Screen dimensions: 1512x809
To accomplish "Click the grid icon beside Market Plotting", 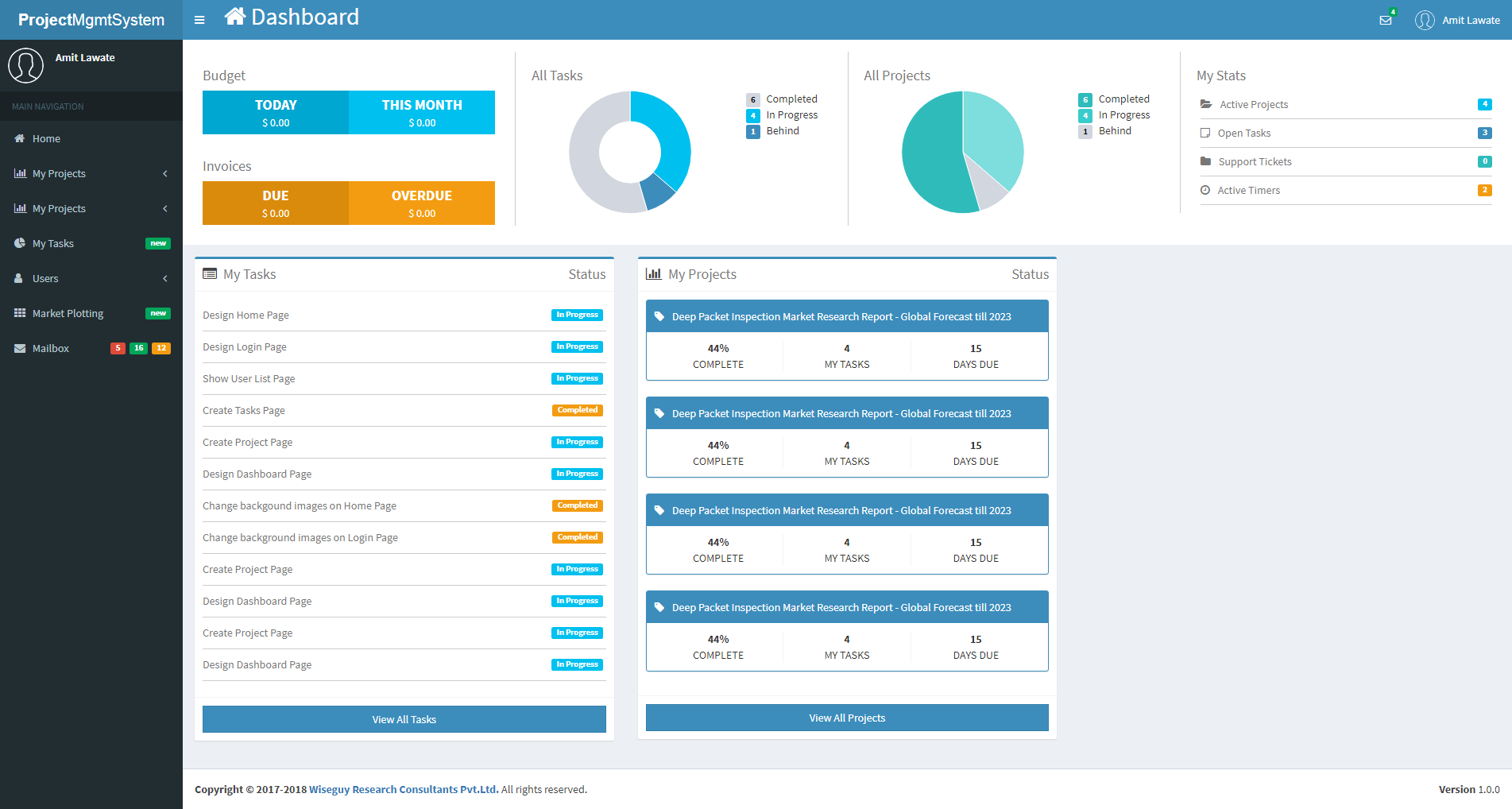I will [20, 313].
